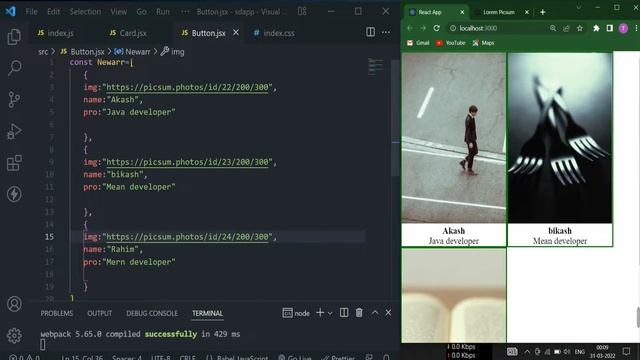Open the Accounts icon in activity bar
This screenshot has height=360, width=640.
[x=14, y=304]
